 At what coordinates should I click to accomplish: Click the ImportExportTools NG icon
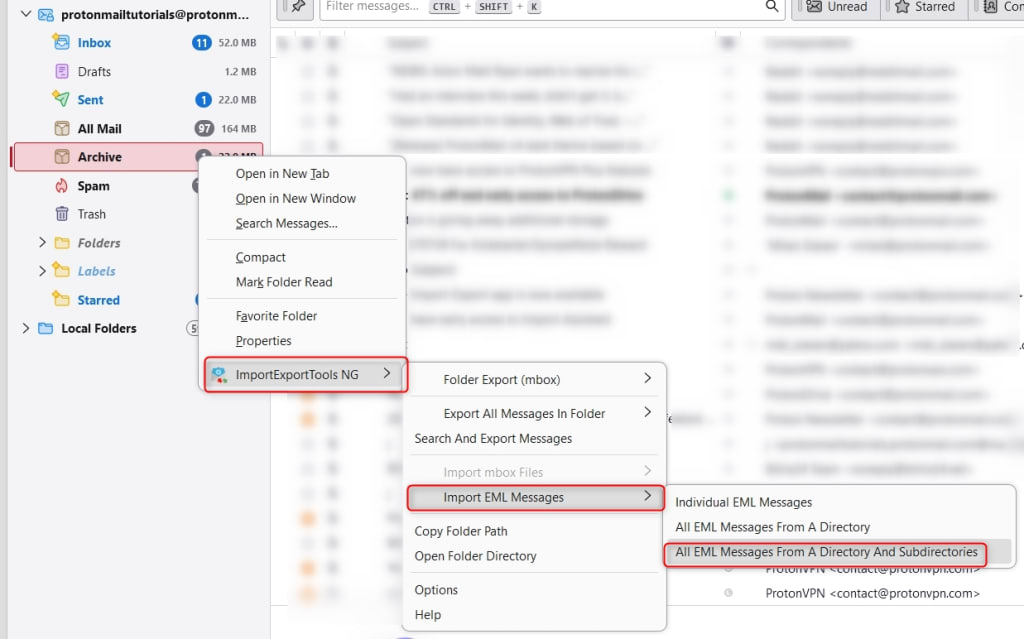coord(219,374)
